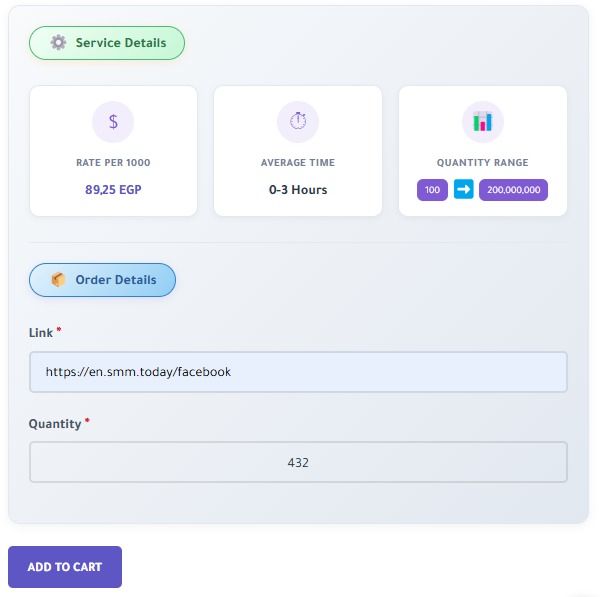Click the dollar sign rate icon

pos(113,122)
